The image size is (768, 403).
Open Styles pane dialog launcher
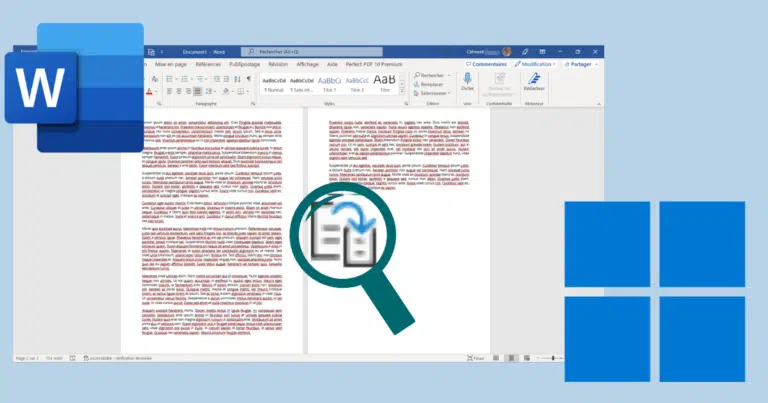[406, 104]
